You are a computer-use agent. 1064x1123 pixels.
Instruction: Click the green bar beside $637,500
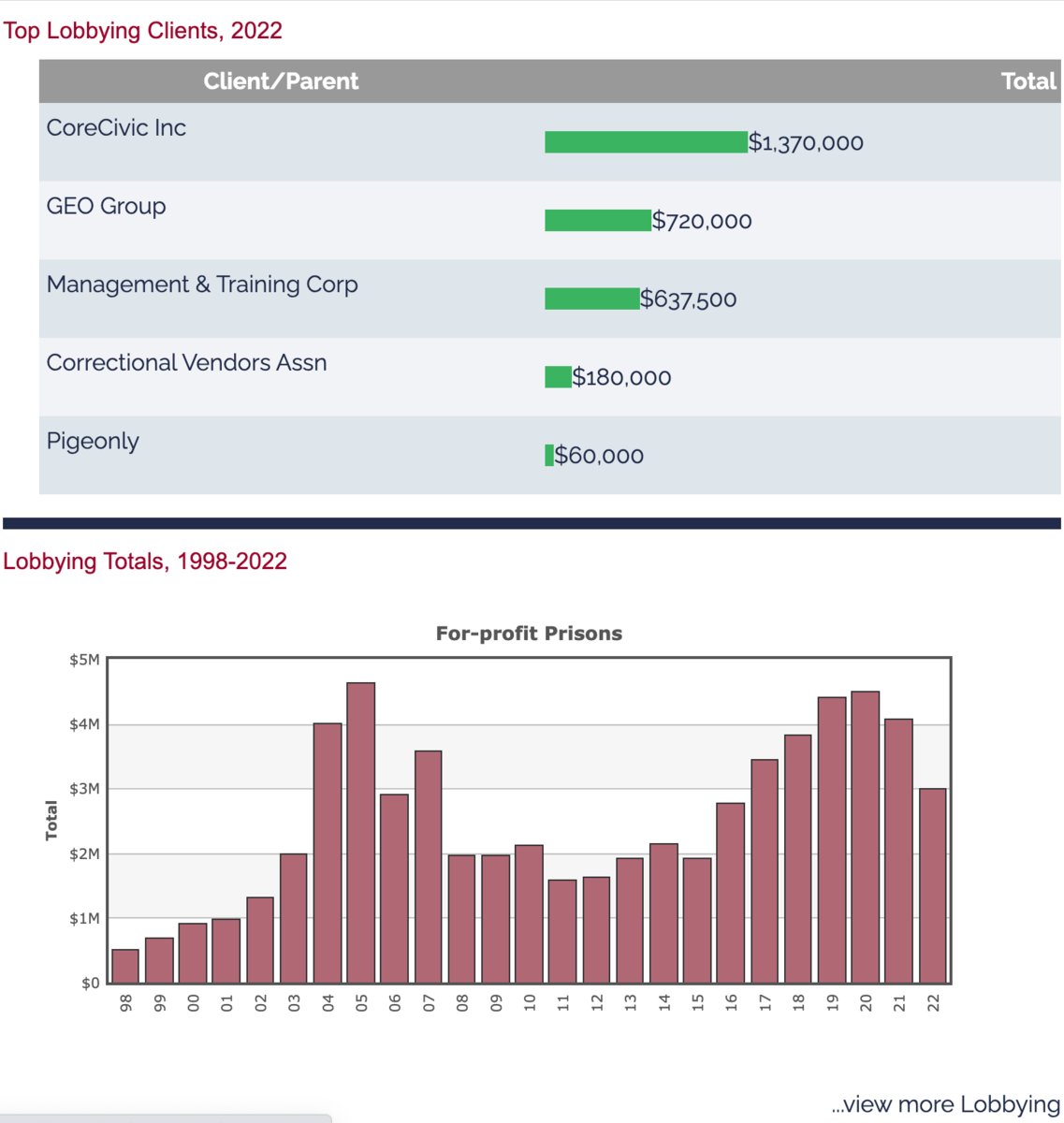(x=591, y=299)
